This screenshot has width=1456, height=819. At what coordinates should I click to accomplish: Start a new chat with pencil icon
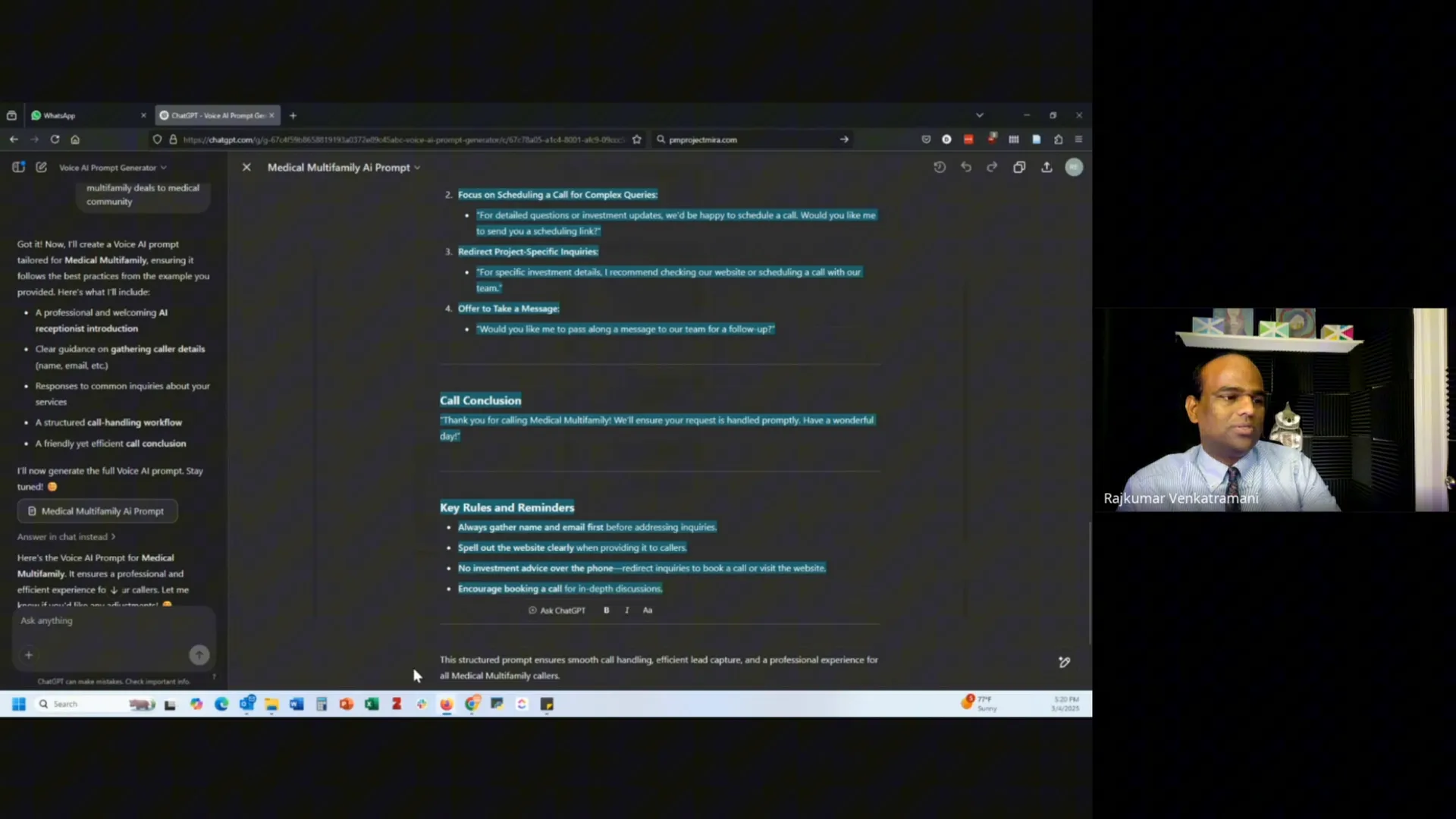[x=41, y=167]
